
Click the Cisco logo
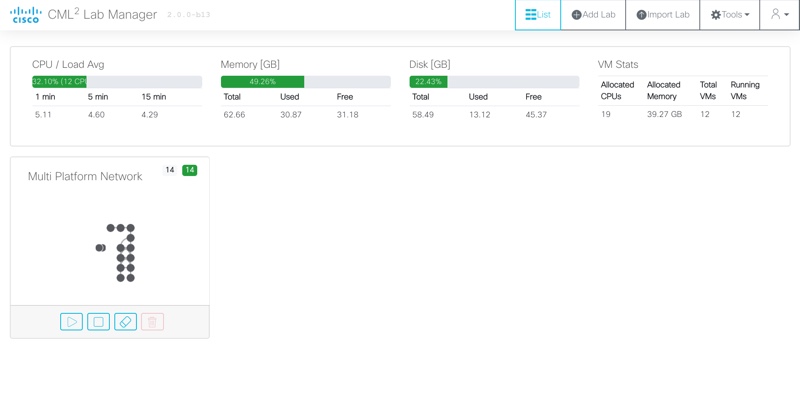[26, 15]
